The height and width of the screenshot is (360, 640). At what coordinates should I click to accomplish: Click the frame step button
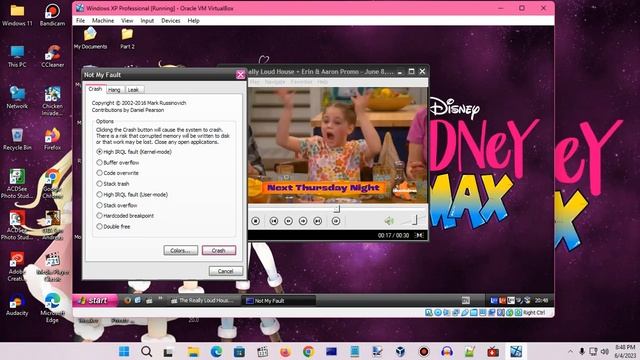[x=336, y=221]
